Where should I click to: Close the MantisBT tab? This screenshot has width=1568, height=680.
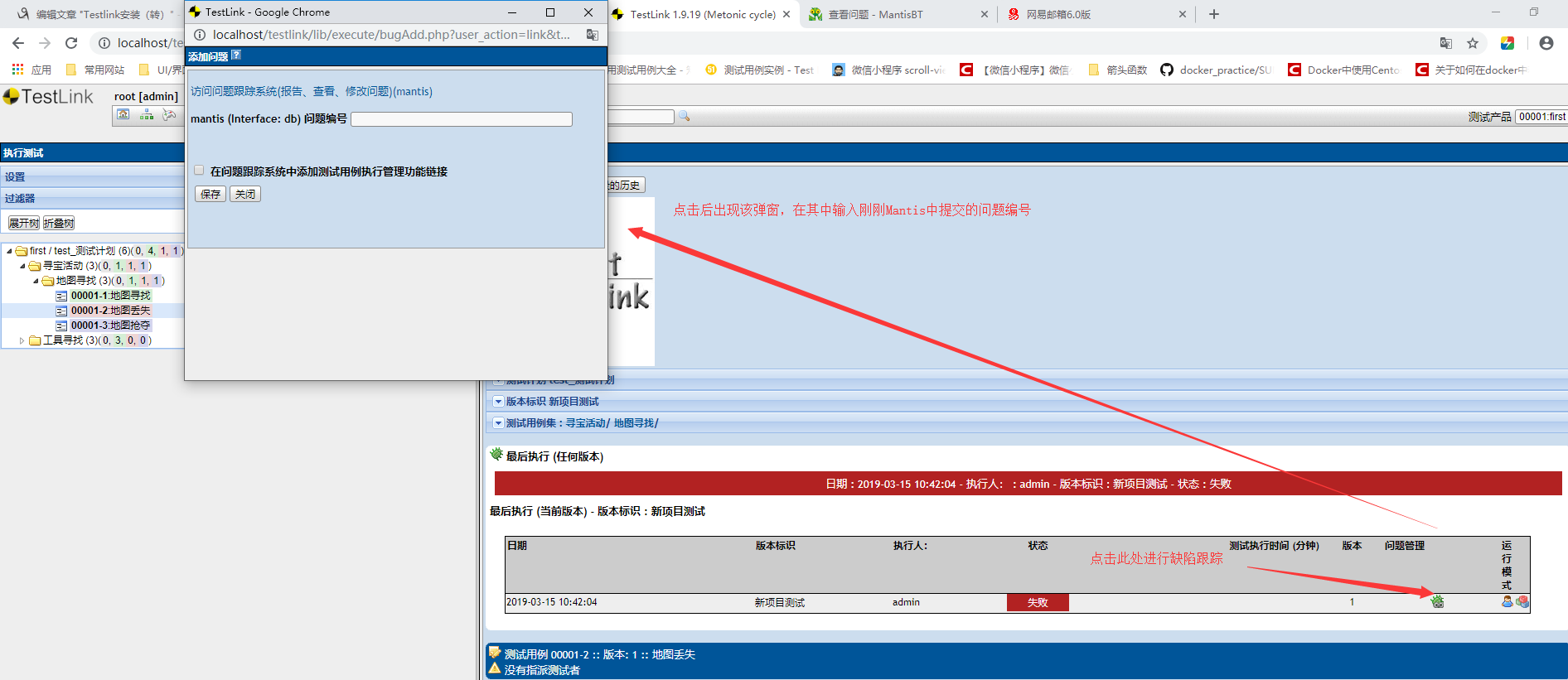tap(985, 14)
